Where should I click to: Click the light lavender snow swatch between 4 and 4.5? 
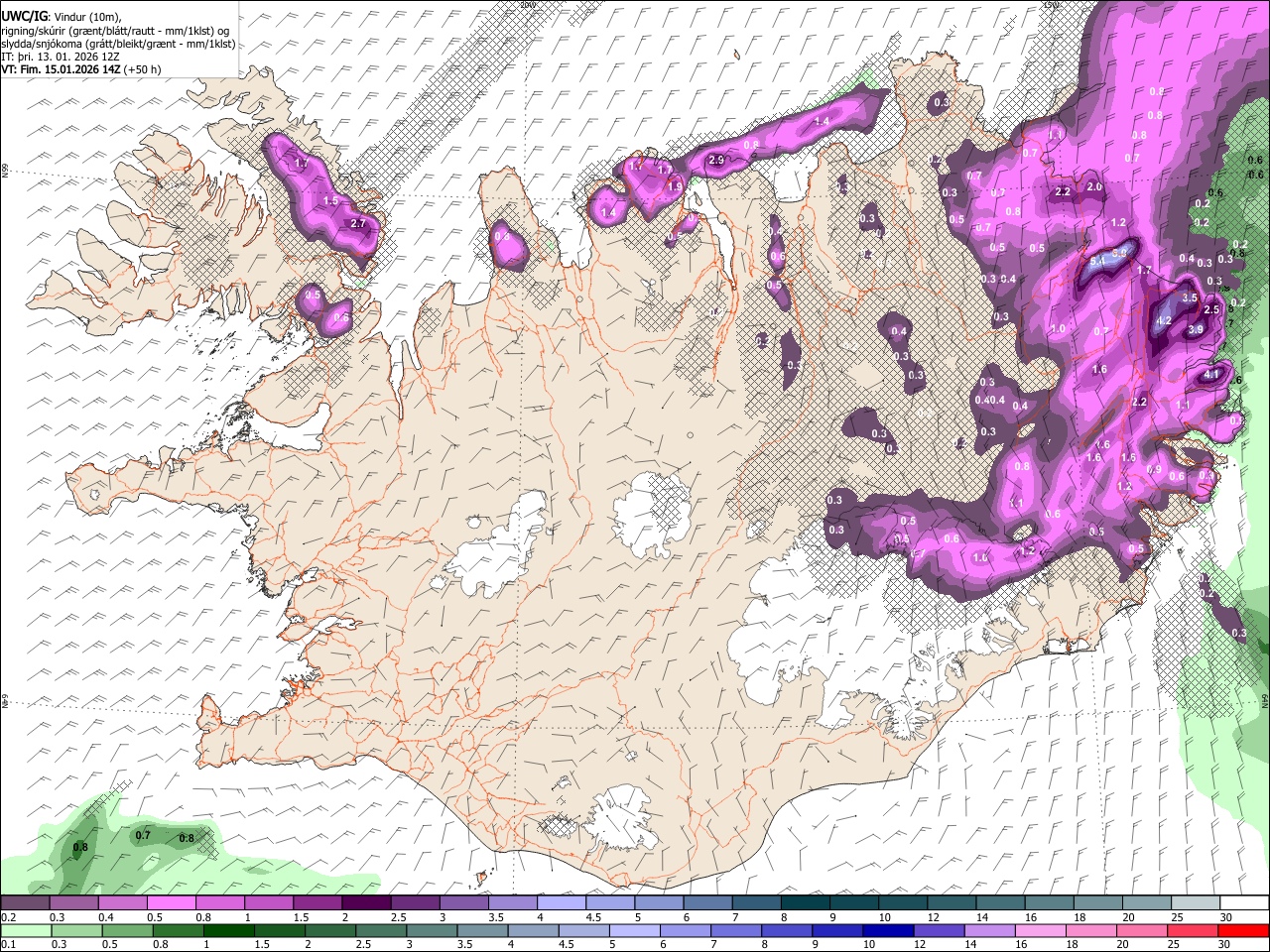pos(561,903)
